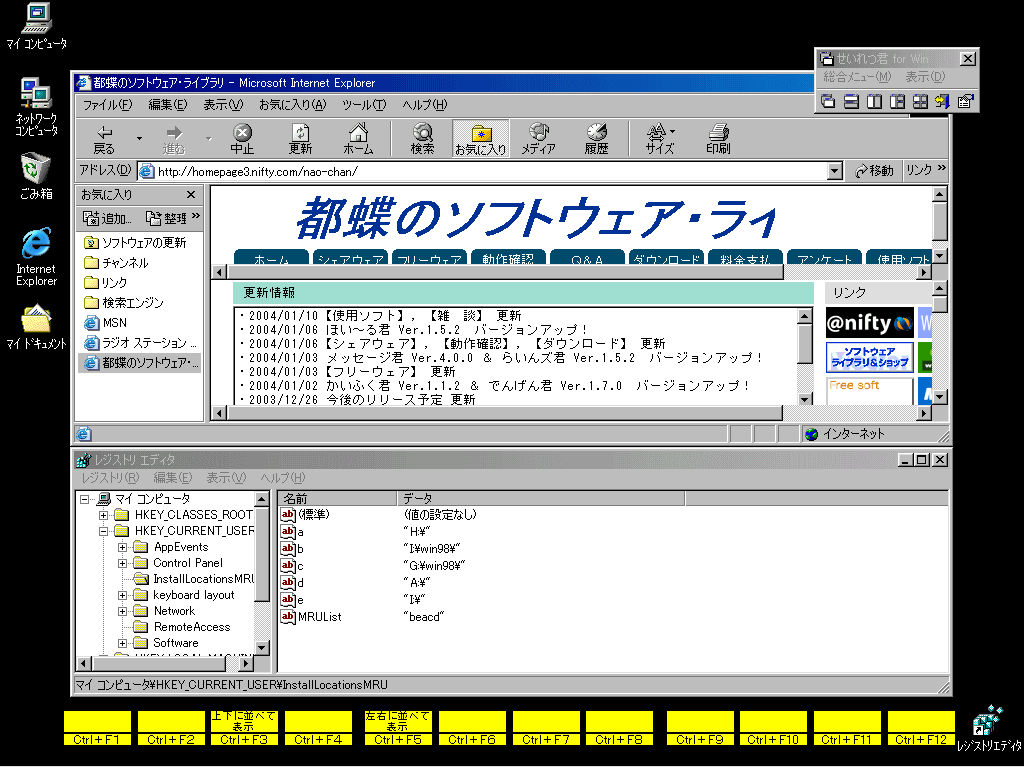Viewport: 1024px width, 768px height.
Task: Click the Q&A tab on the webpage
Action: [x=586, y=258]
